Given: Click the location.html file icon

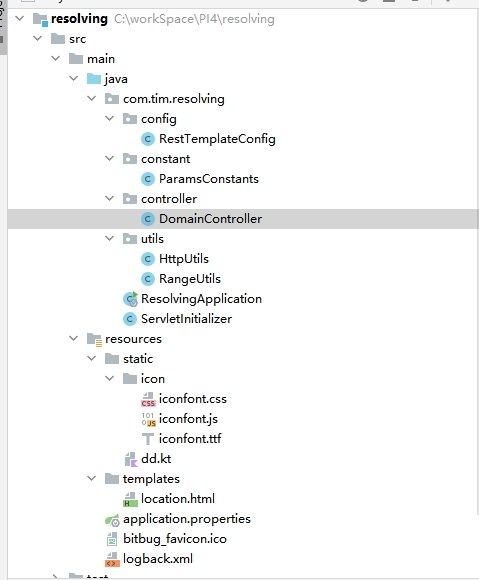Looking at the screenshot, I should coord(130,499).
